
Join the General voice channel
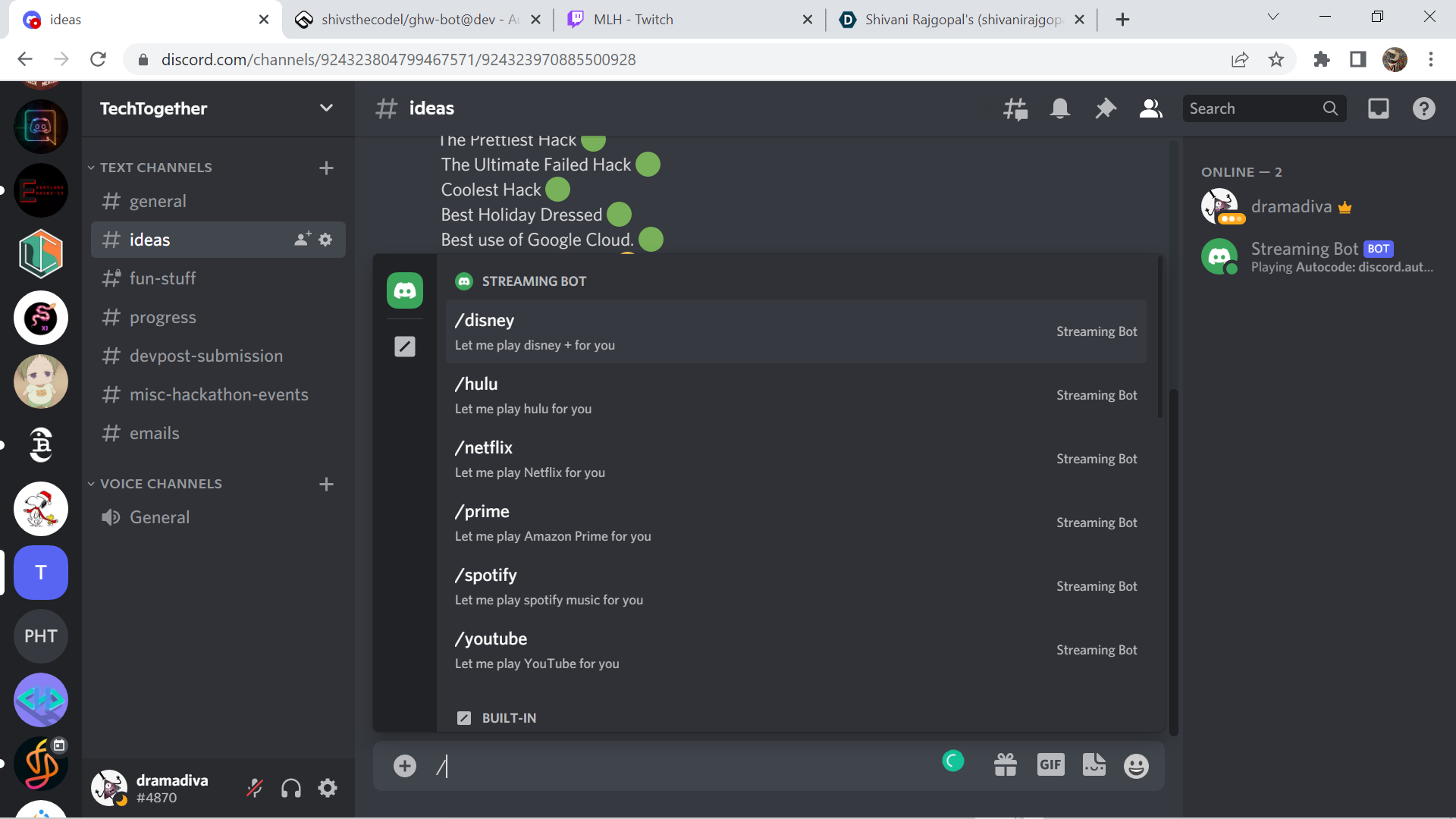point(159,517)
